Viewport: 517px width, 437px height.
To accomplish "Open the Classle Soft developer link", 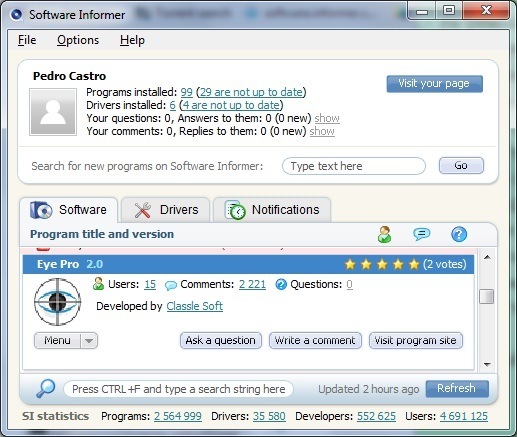I will tap(195, 306).
